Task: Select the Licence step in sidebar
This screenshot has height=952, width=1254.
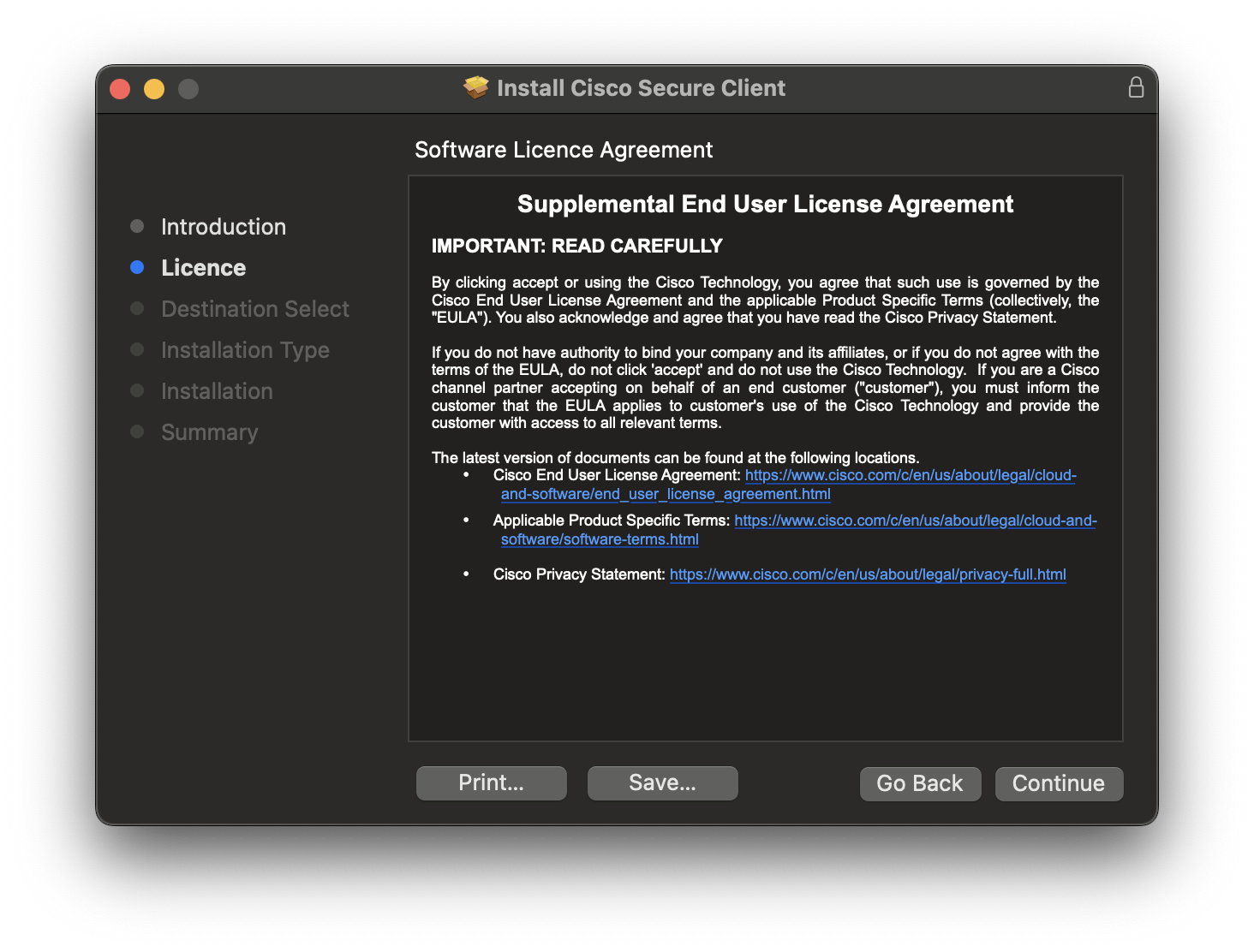Action: click(204, 268)
